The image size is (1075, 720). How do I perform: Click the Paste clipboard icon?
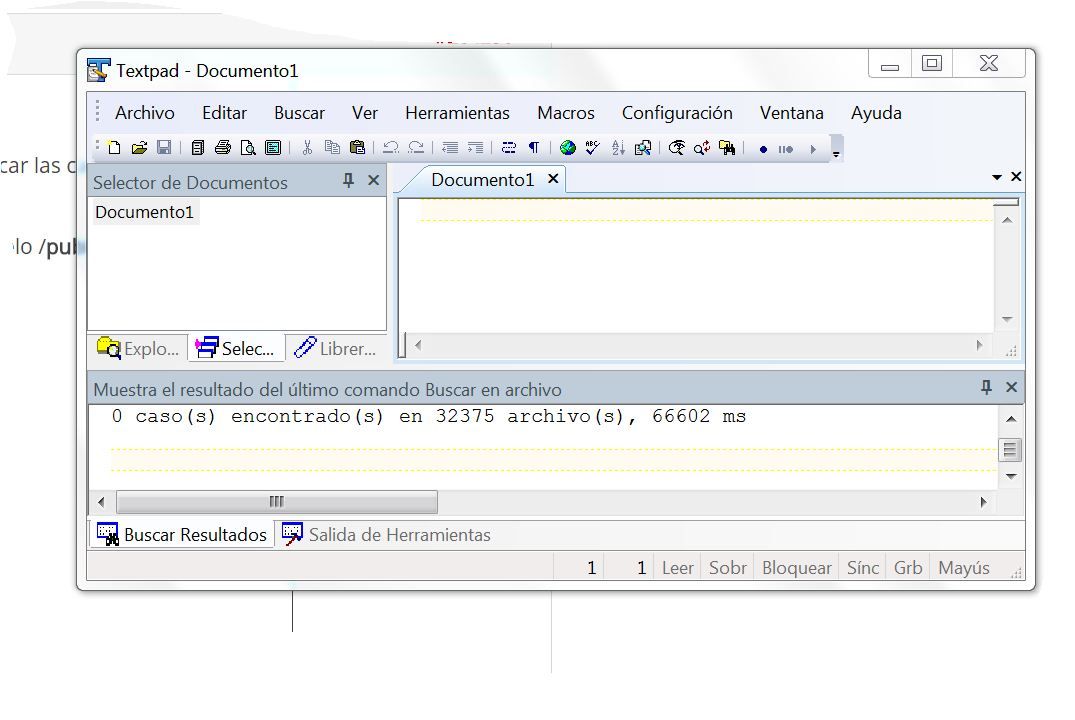(357, 147)
